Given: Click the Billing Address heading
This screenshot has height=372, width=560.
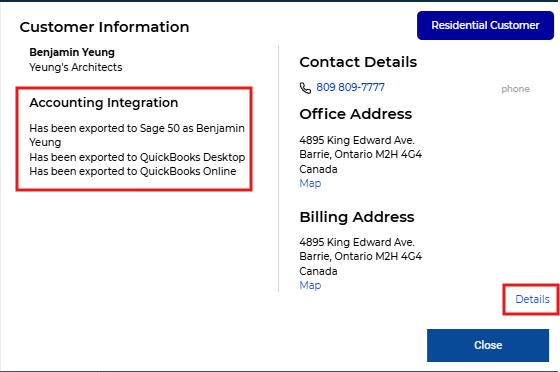Looking at the screenshot, I should click(x=357, y=217).
